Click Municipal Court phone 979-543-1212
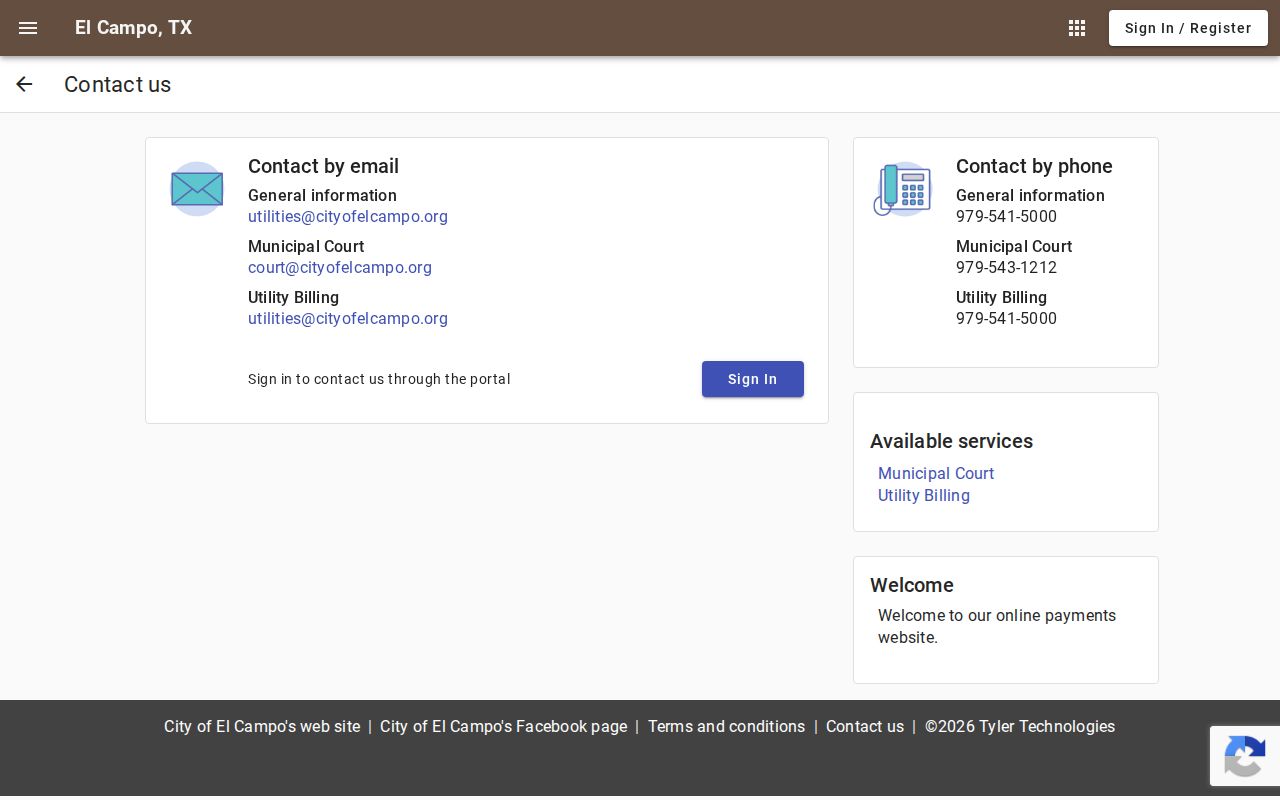This screenshot has height=800, width=1280. [1006, 268]
